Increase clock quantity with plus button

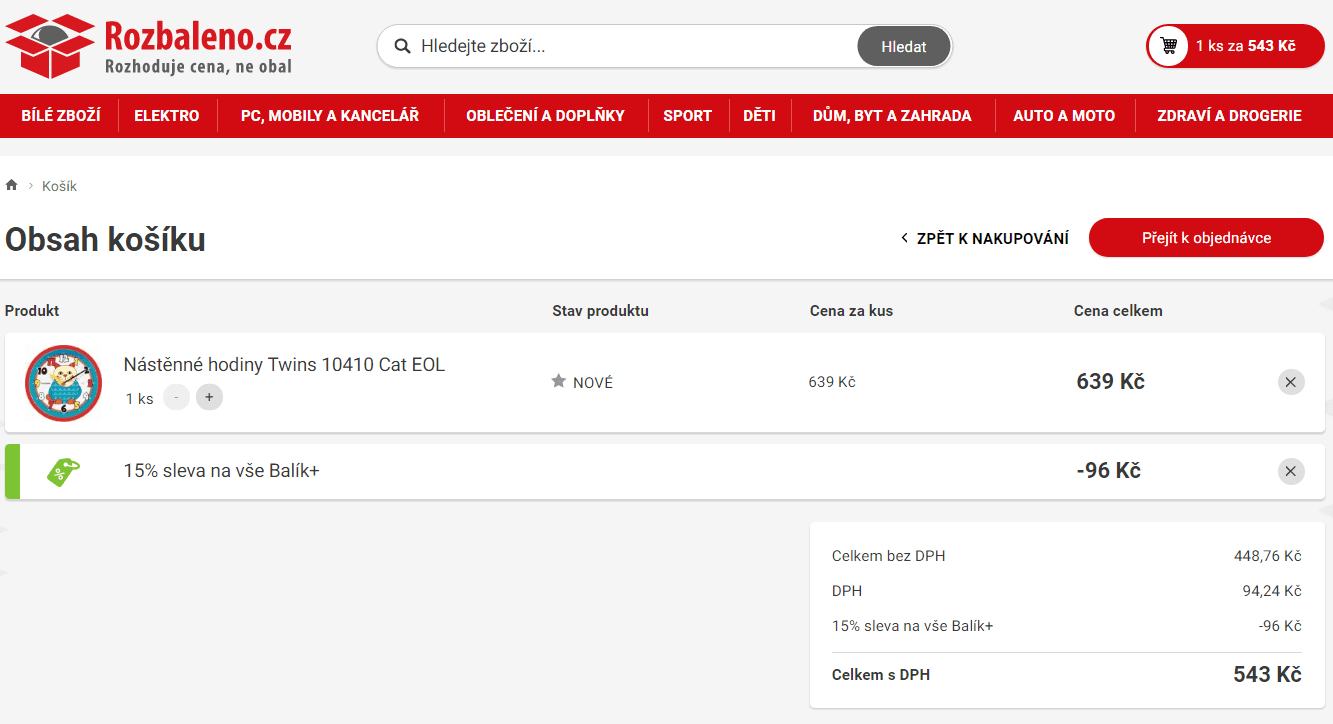209,397
